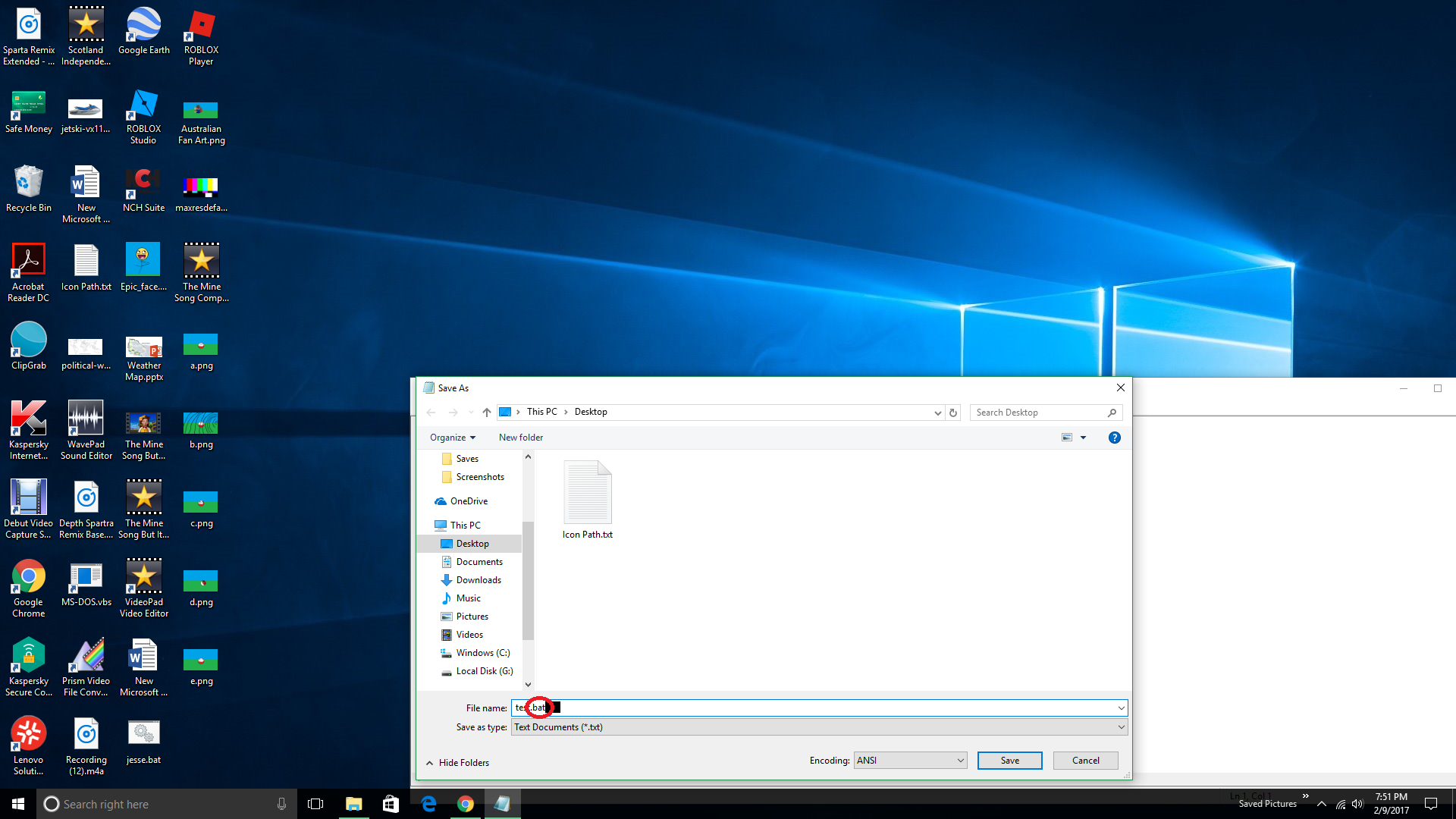The height and width of the screenshot is (819, 1456).
Task: Open Google Earth desktop icon
Action: pos(143,31)
